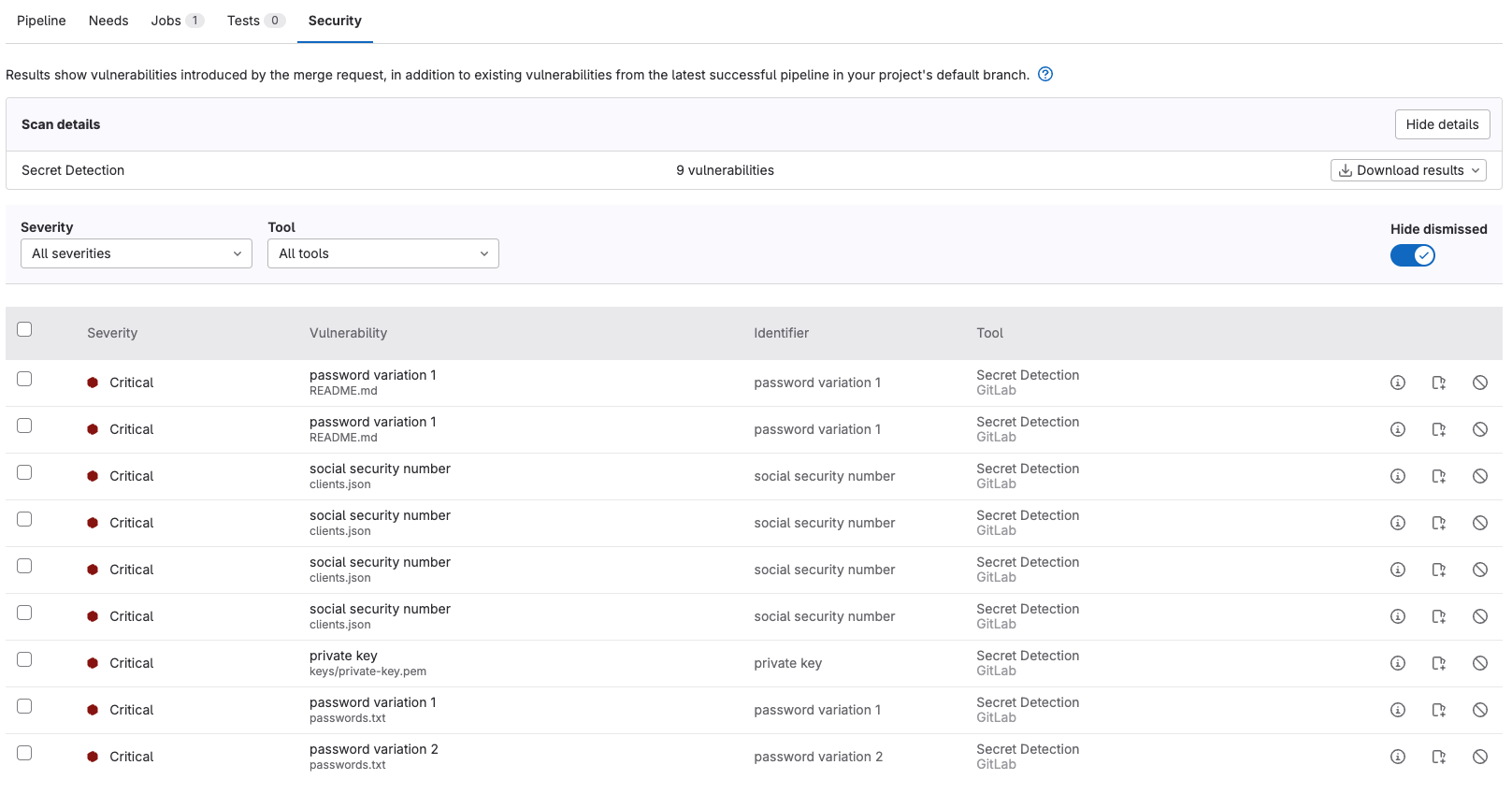The height and width of the screenshot is (794, 1512).
Task: Dismiss the first README.md vulnerability
Action: (1480, 383)
